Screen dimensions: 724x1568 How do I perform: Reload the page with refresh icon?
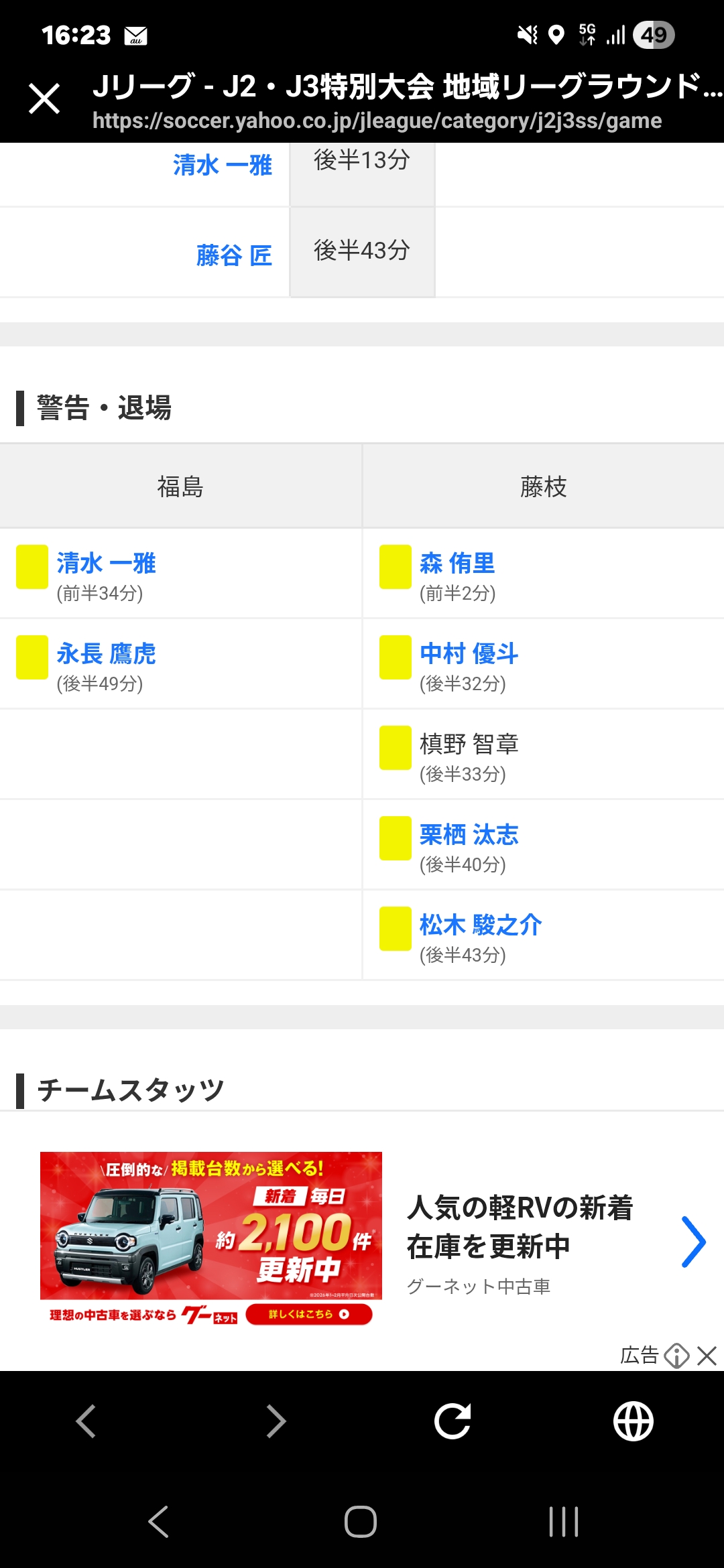point(452,1421)
